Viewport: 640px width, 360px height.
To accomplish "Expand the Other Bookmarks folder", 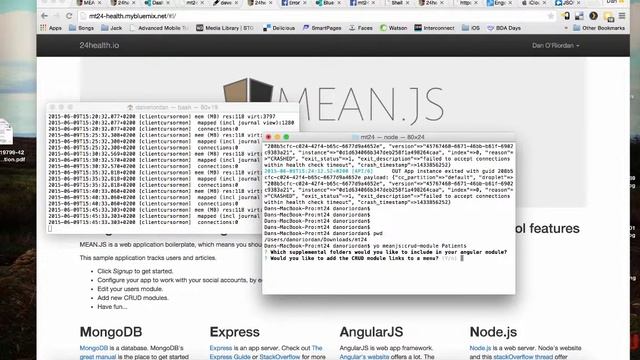I will tap(599, 28).
